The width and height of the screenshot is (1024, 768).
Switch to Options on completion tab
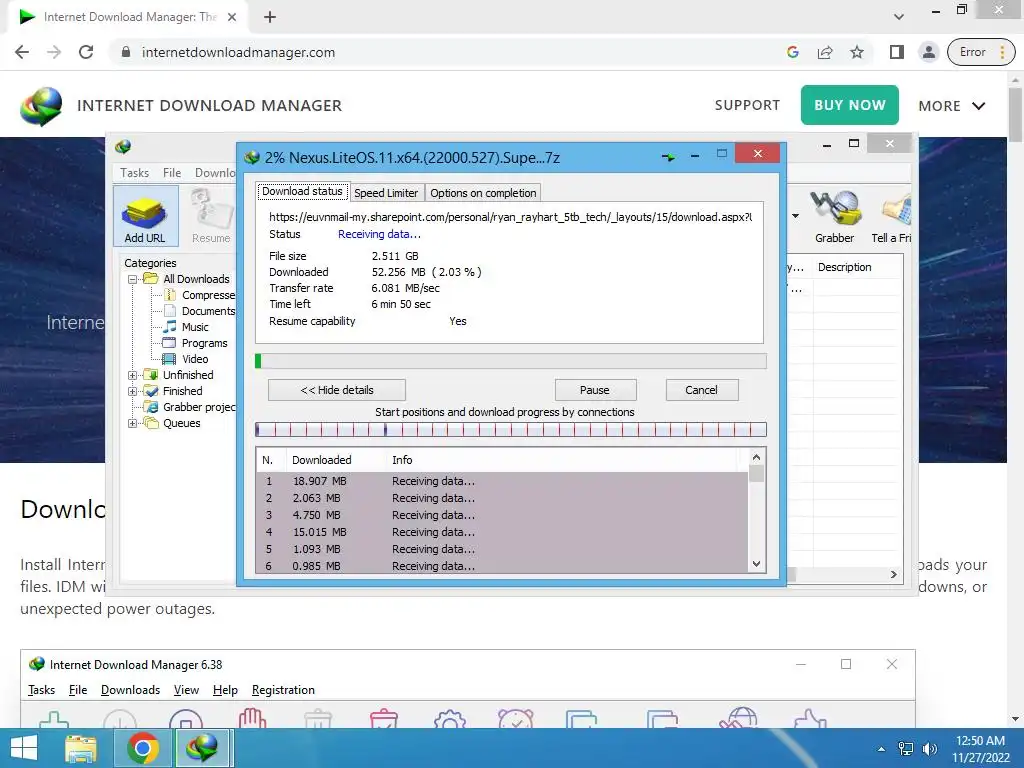pyautogui.click(x=483, y=193)
